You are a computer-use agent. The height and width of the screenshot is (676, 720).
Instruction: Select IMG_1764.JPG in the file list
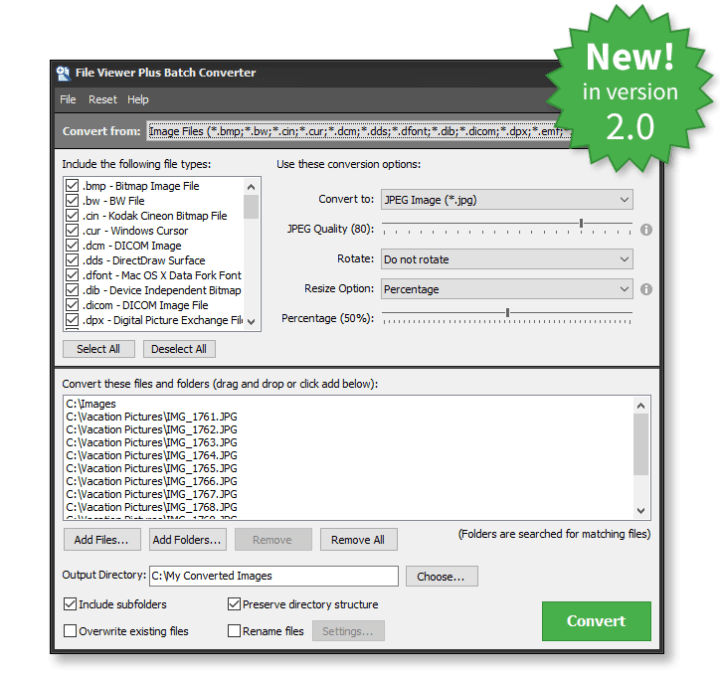152,455
